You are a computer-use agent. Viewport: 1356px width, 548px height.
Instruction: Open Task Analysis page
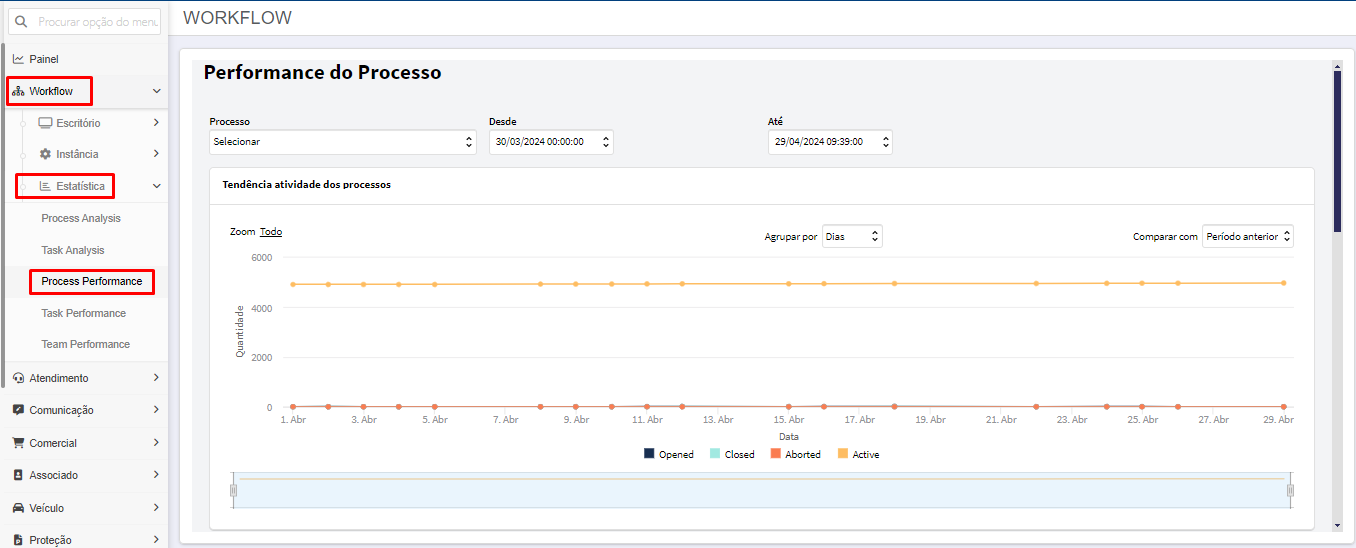pos(73,250)
